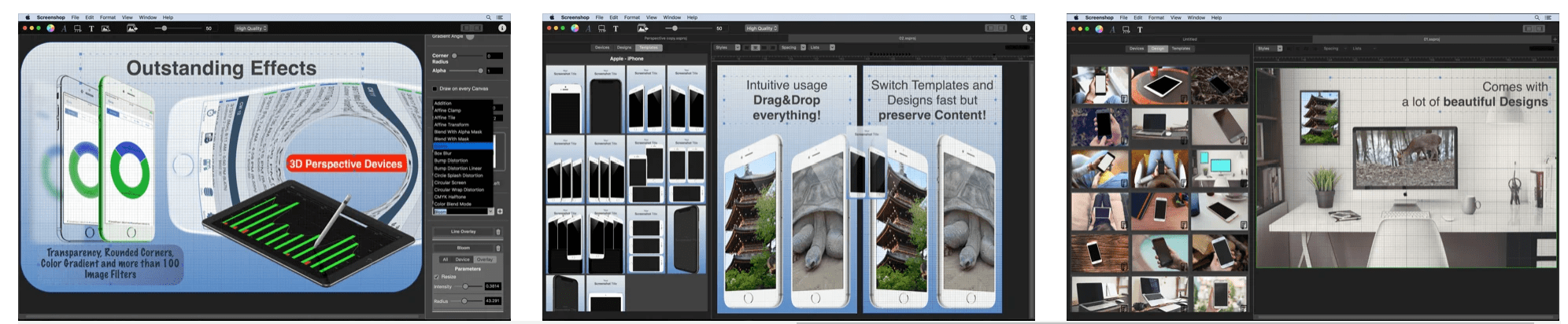This screenshot has height=324, width=1568.
Task: Choose the device frame tool in left window
Action: 77,28
